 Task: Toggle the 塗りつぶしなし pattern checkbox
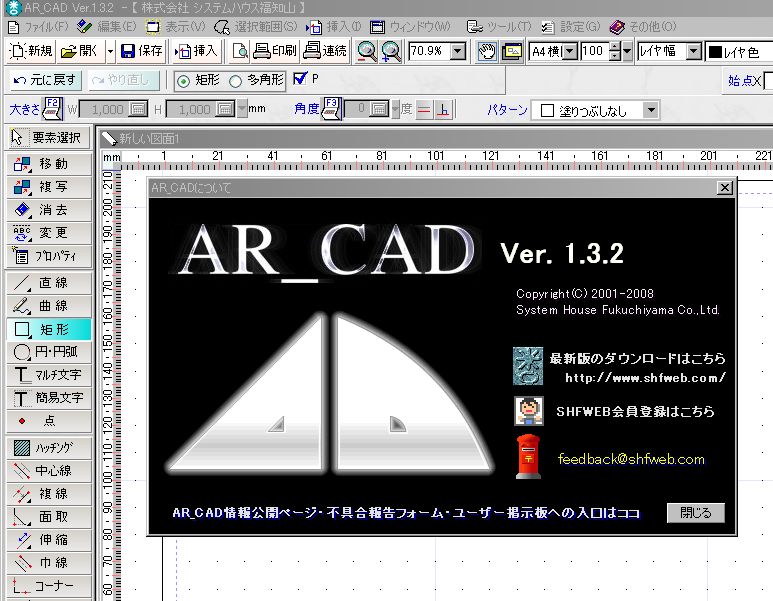[x=547, y=110]
